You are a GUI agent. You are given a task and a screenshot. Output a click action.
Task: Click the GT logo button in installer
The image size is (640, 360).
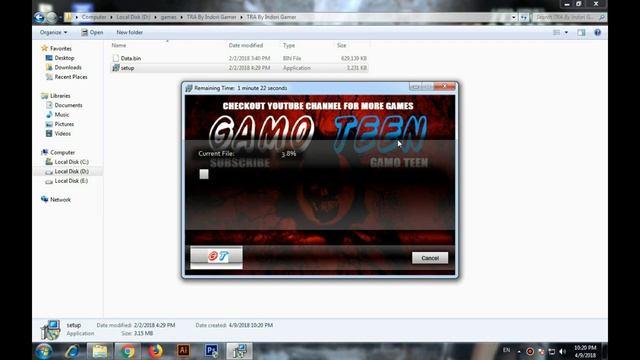(x=216, y=256)
